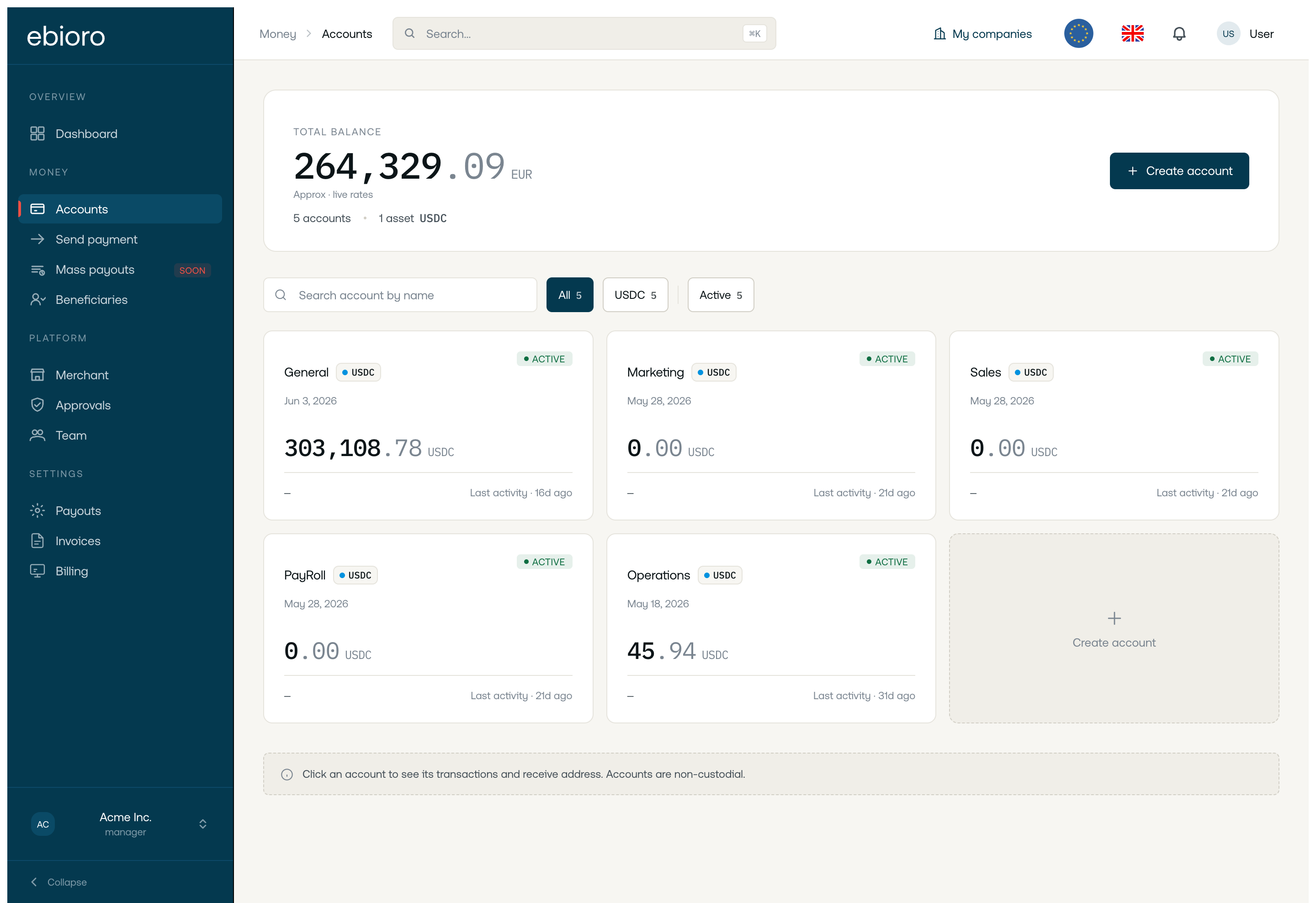
Task: Click the Search account by name field
Action: [400, 295]
